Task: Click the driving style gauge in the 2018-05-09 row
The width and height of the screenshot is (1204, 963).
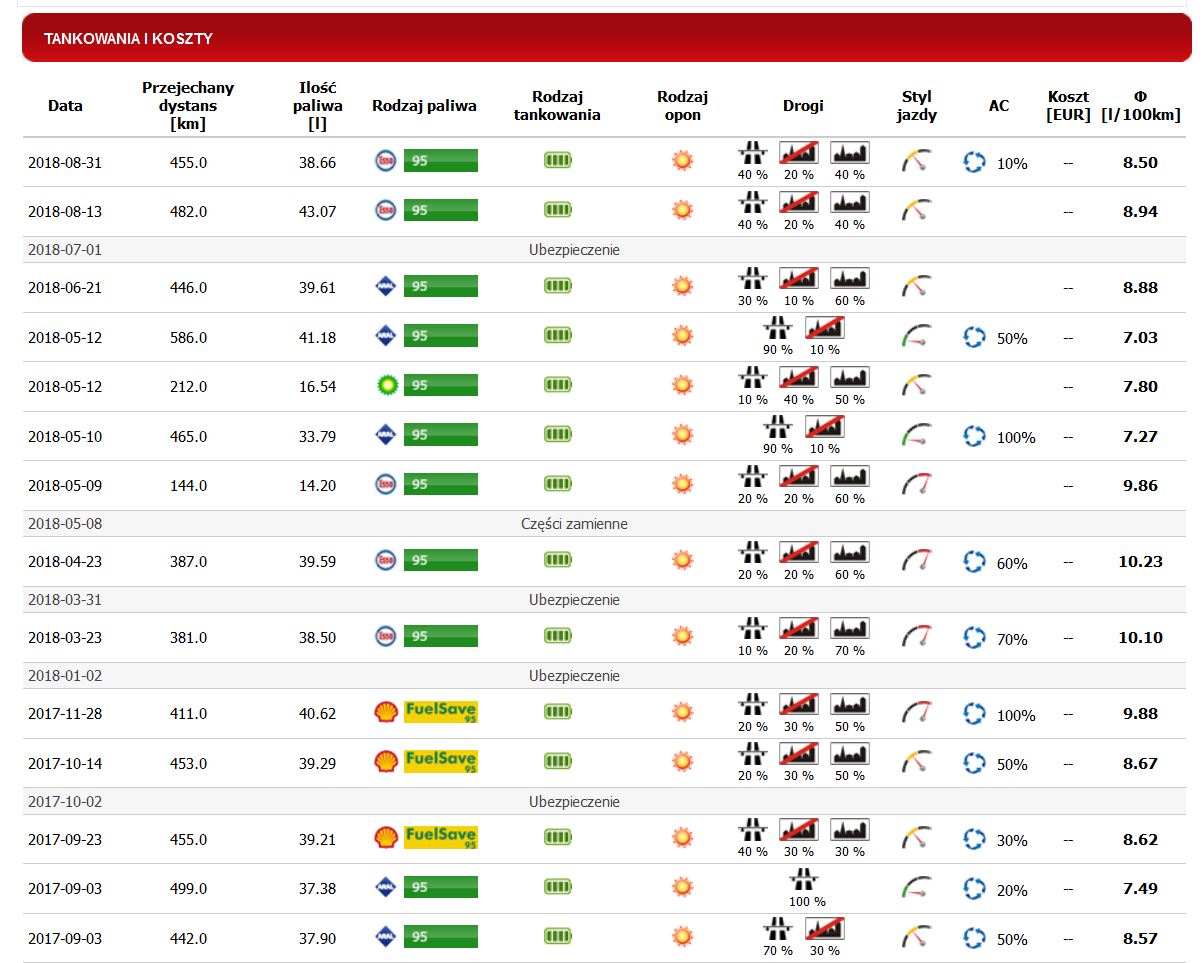Action: (x=916, y=485)
